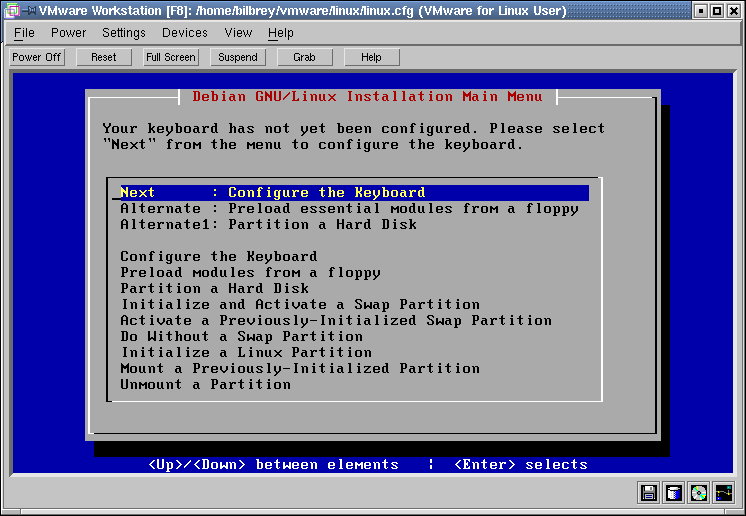Open the window menu icon in title bar

point(11,11)
